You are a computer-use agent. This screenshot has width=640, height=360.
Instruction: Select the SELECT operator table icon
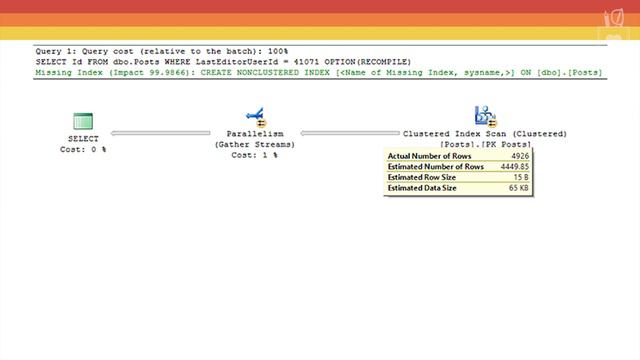click(83, 121)
